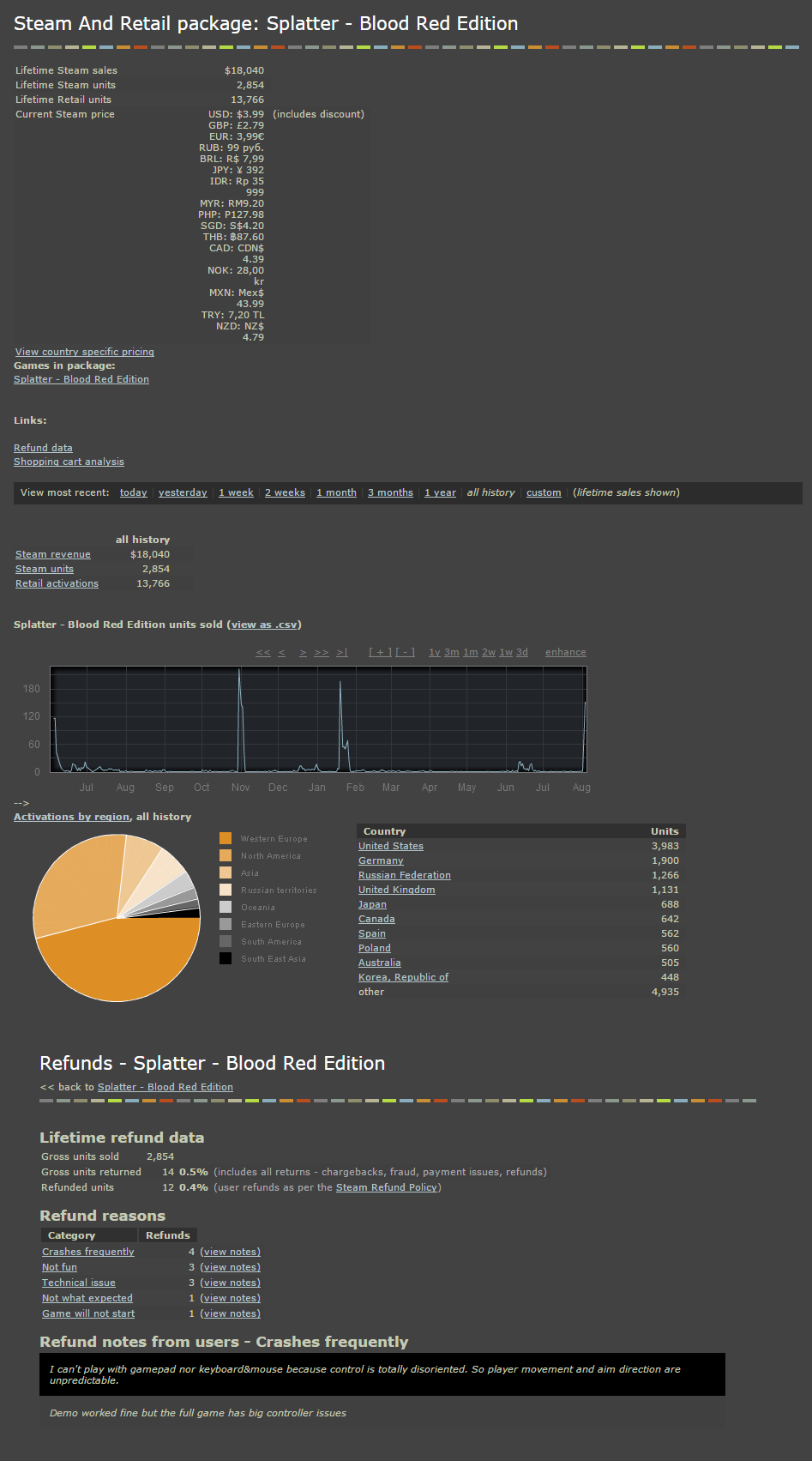Show sales for today
The image size is (812, 1461).
[x=133, y=492]
